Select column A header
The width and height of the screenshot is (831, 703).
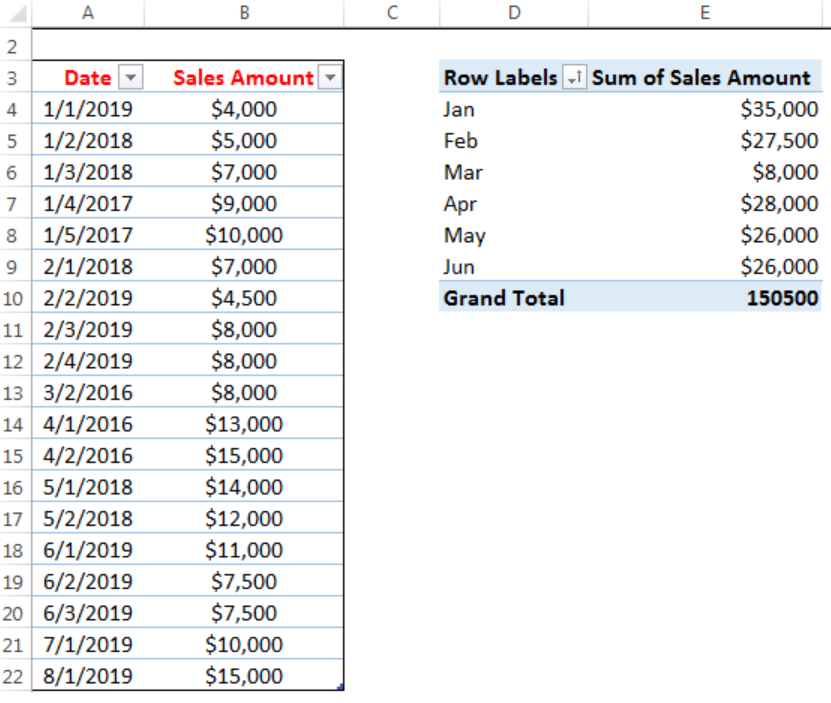pyautogui.click(x=88, y=13)
